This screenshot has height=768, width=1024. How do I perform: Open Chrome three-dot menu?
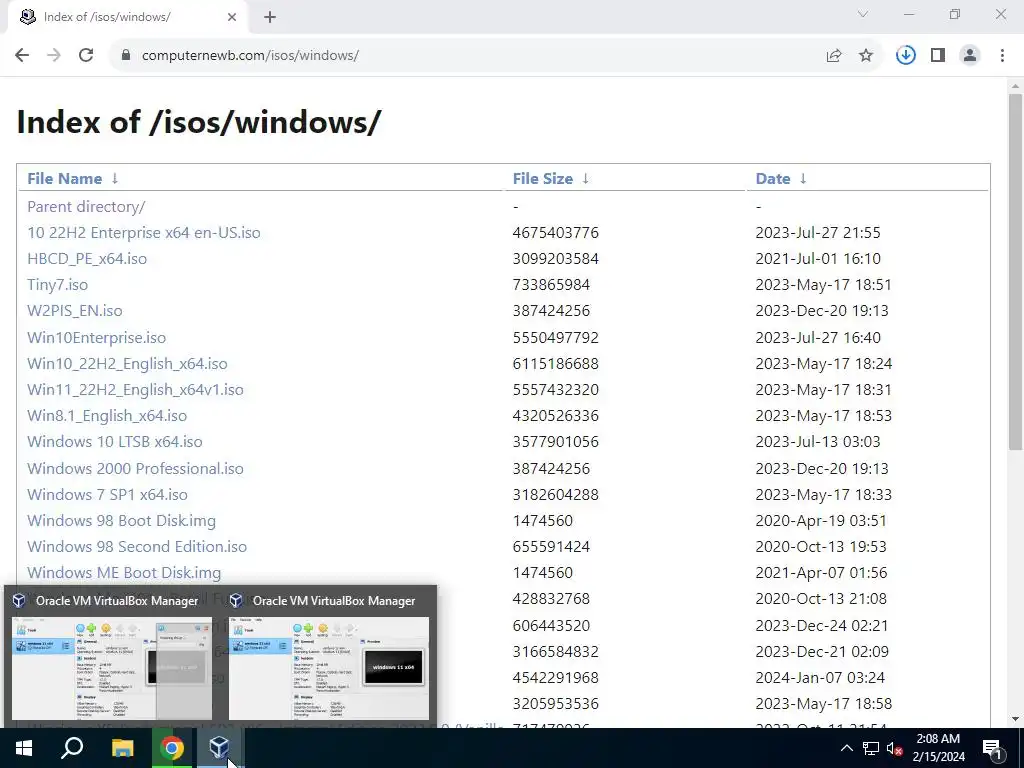pyautogui.click(x=1002, y=56)
